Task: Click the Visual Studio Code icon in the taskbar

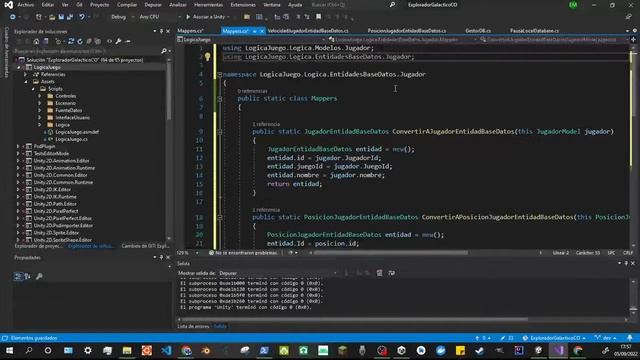Action: pyautogui.click(x=167, y=351)
